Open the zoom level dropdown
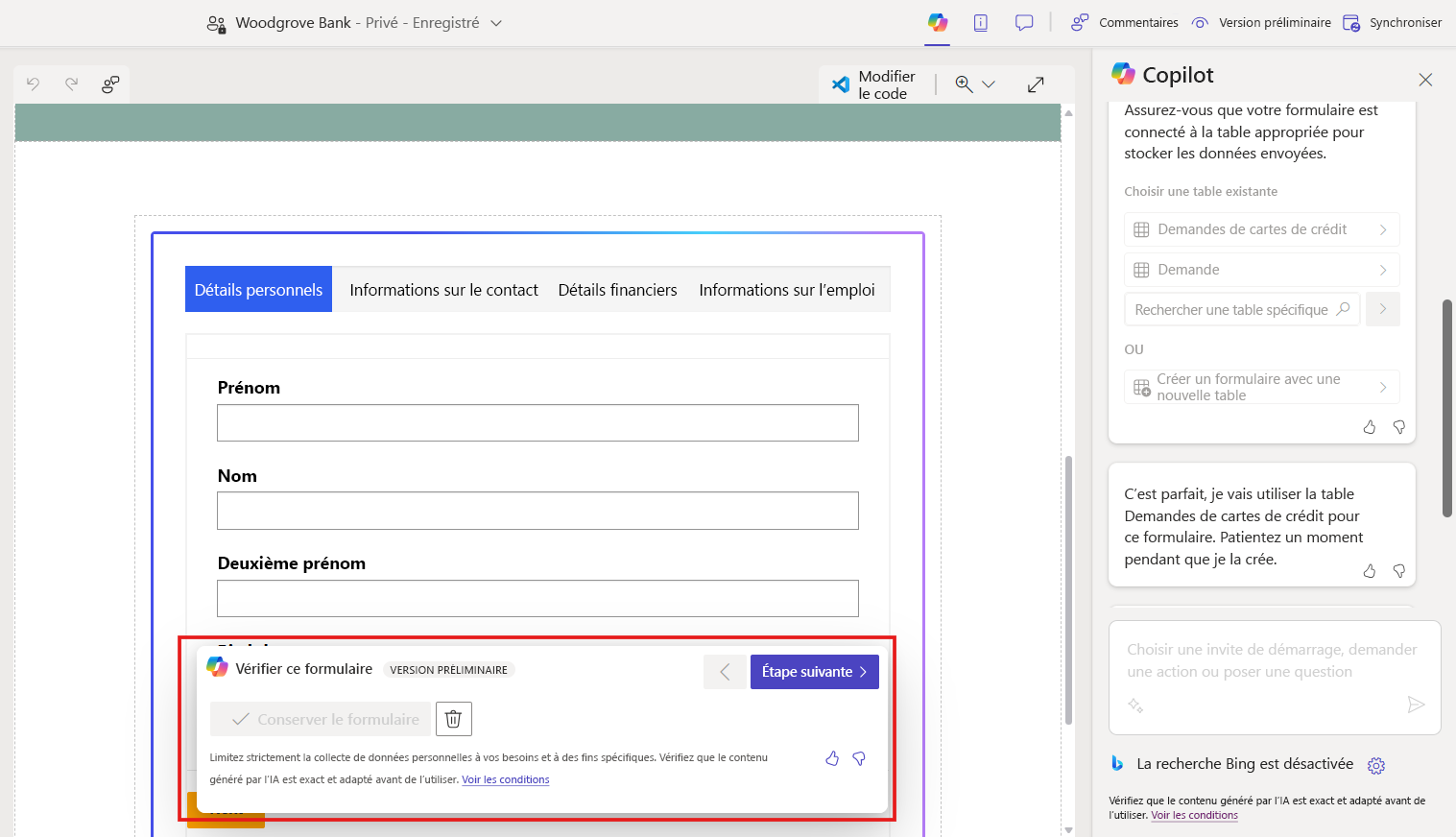The width and height of the screenshot is (1456, 837). click(989, 84)
